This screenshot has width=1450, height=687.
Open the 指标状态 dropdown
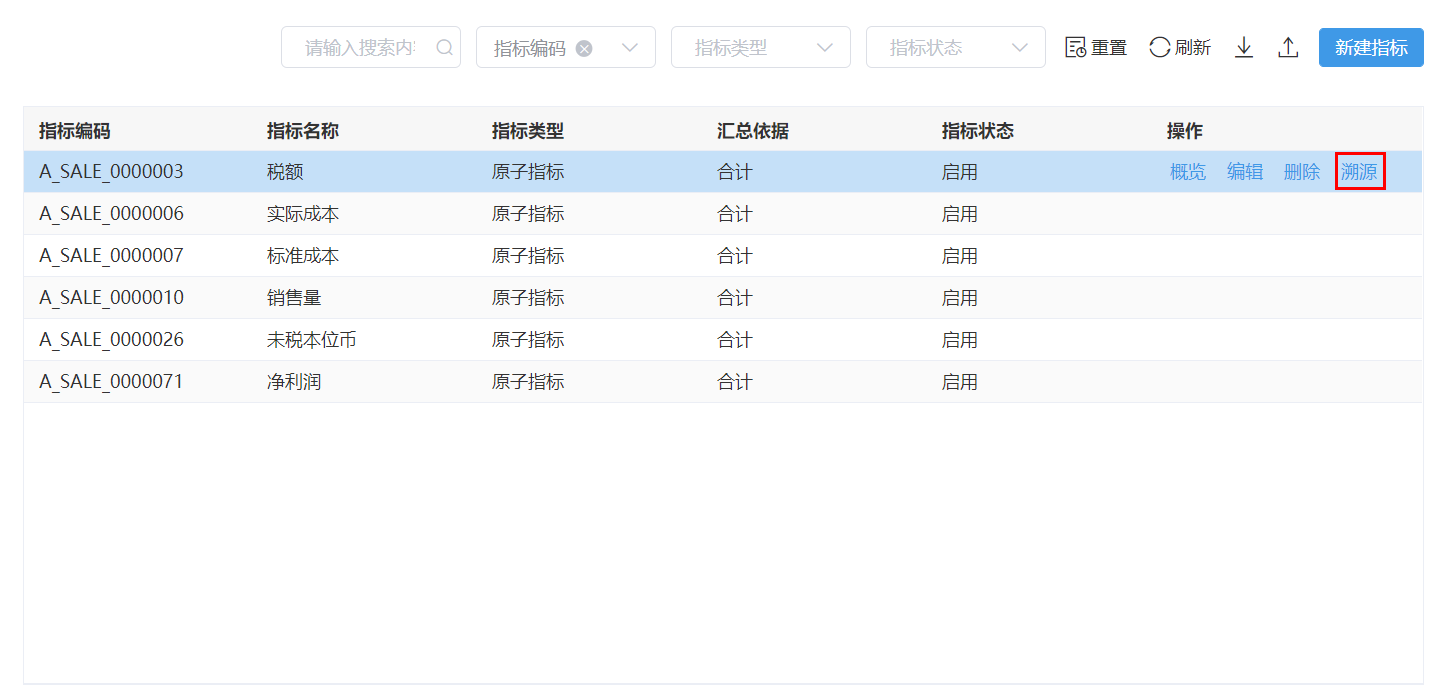pos(956,47)
